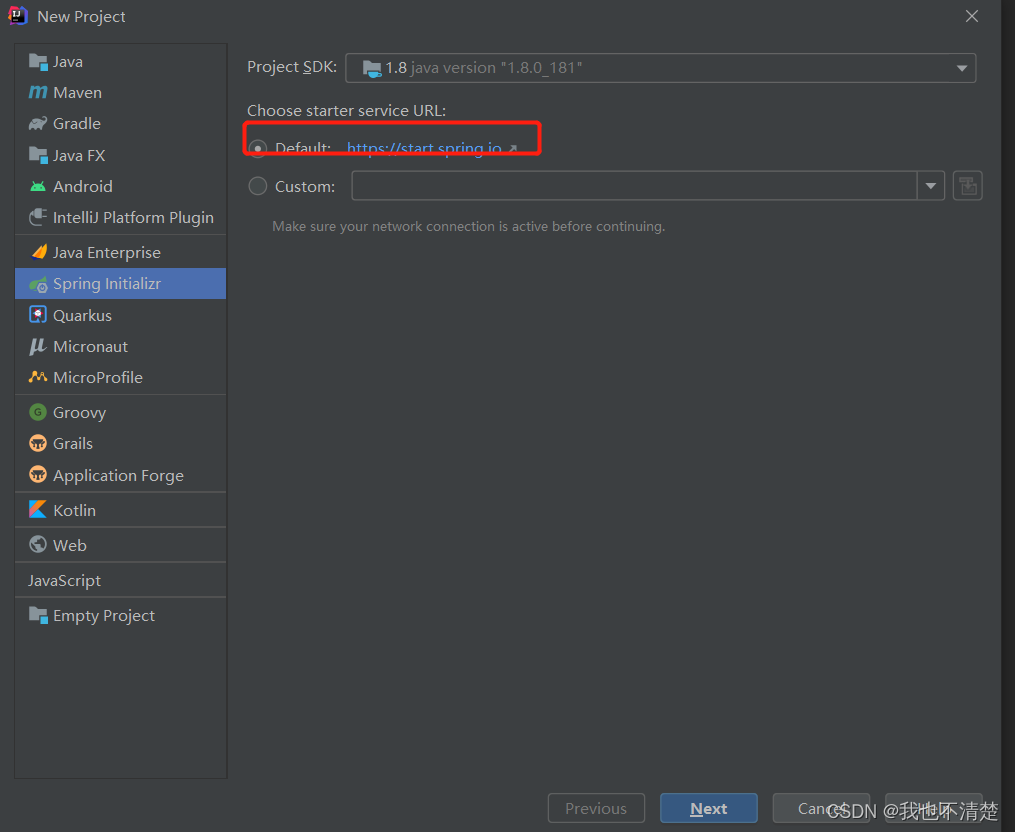The height and width of the screenshot is (832, 1015).
Task: Click the Groovy green G icon
Action: click(x=38, y=412)
